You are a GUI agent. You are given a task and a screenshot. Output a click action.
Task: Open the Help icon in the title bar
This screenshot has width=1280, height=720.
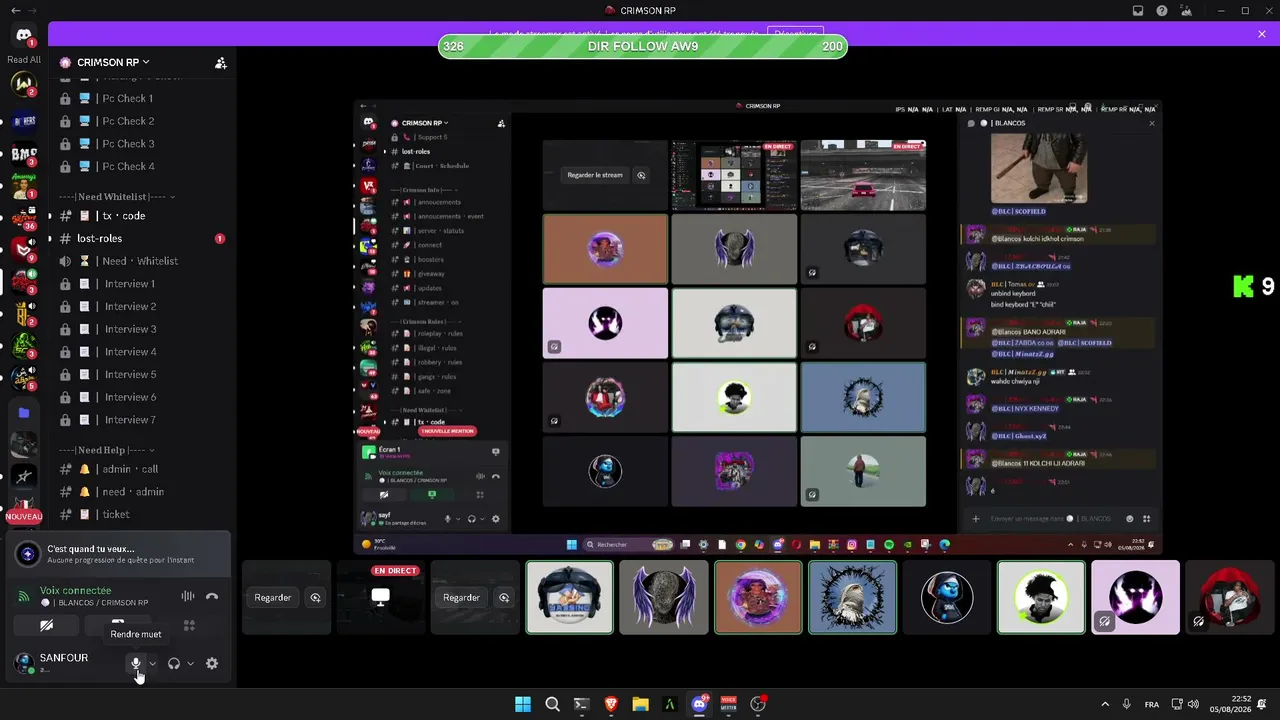[1162, 11]
